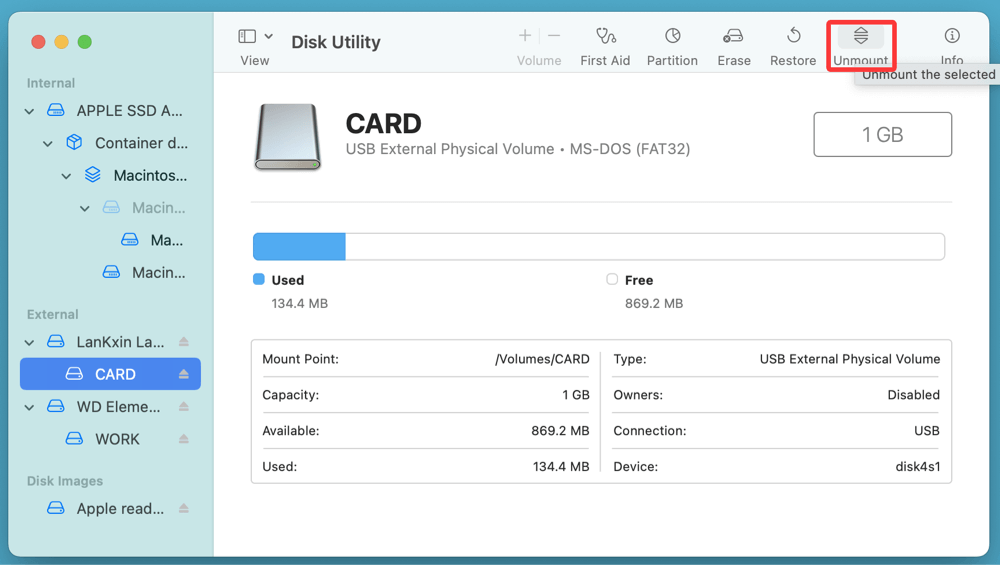Eject the LanKxin disk
The width and height of the screenshot is (1000, 565).
(184, 342)
